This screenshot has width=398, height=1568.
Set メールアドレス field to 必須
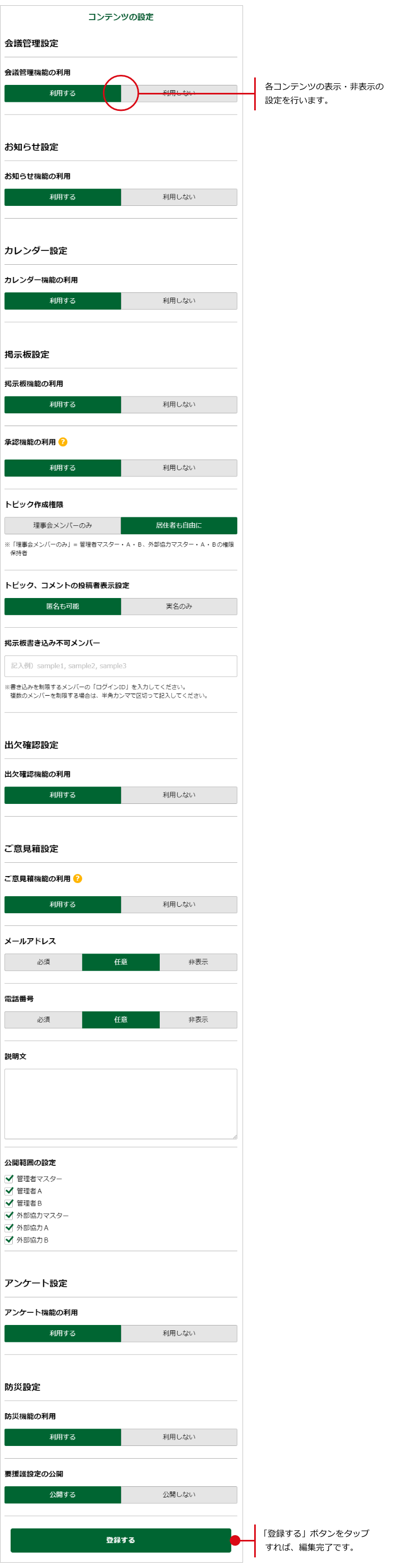tap(43, 961)
